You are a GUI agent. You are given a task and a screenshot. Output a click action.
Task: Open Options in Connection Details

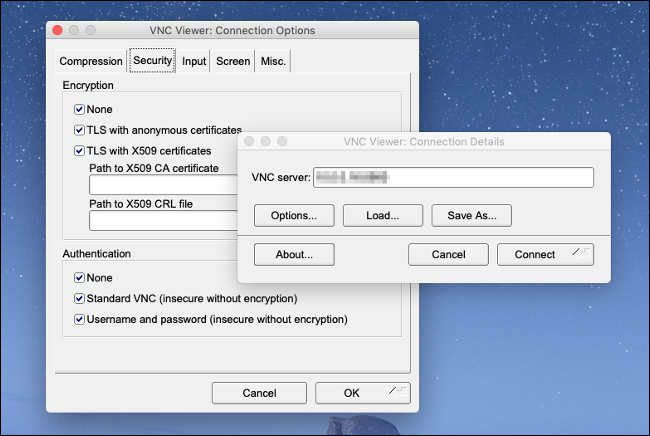click(294, 216)
